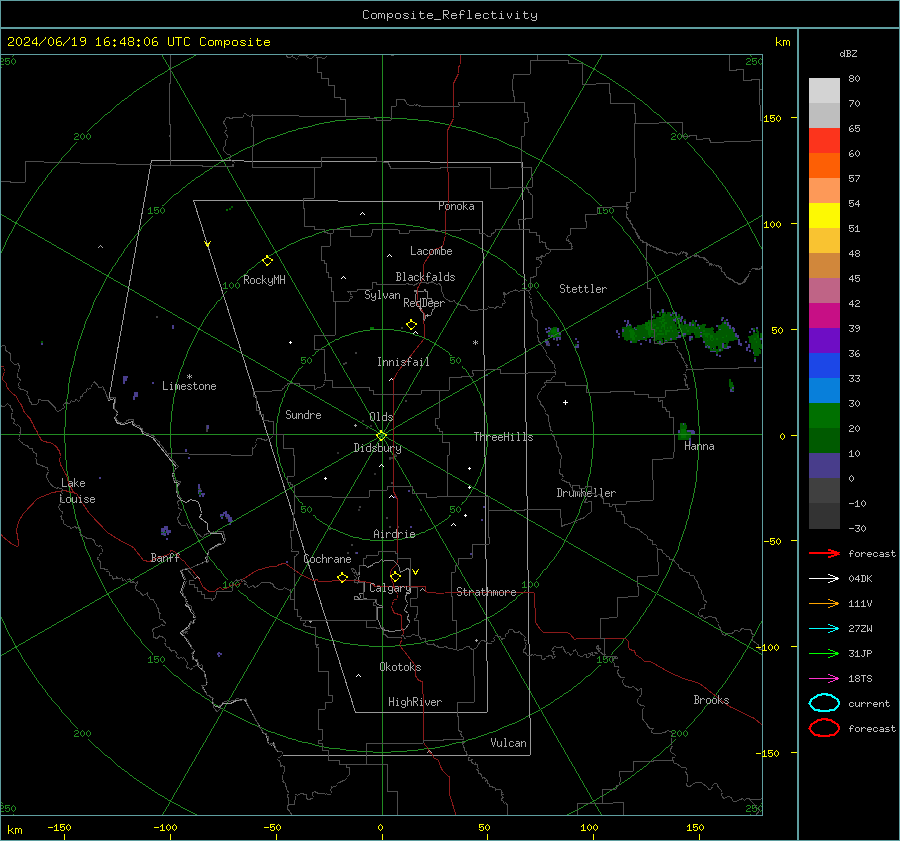Click the yellow diamond marker near RedDeer
The image size is (900, 841).
tap(411, 325)
